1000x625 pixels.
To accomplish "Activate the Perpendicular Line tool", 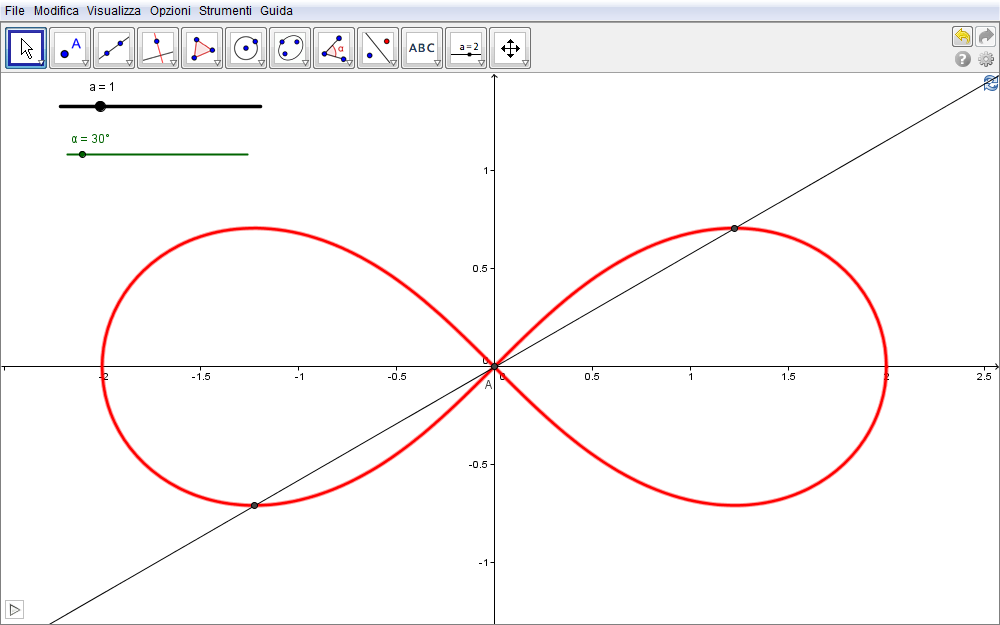I will (x=158, y=47).
